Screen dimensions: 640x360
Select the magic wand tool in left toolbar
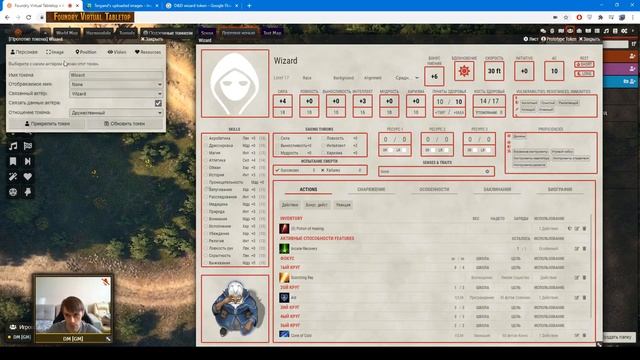pyautogui.click(x=13, y=176)
